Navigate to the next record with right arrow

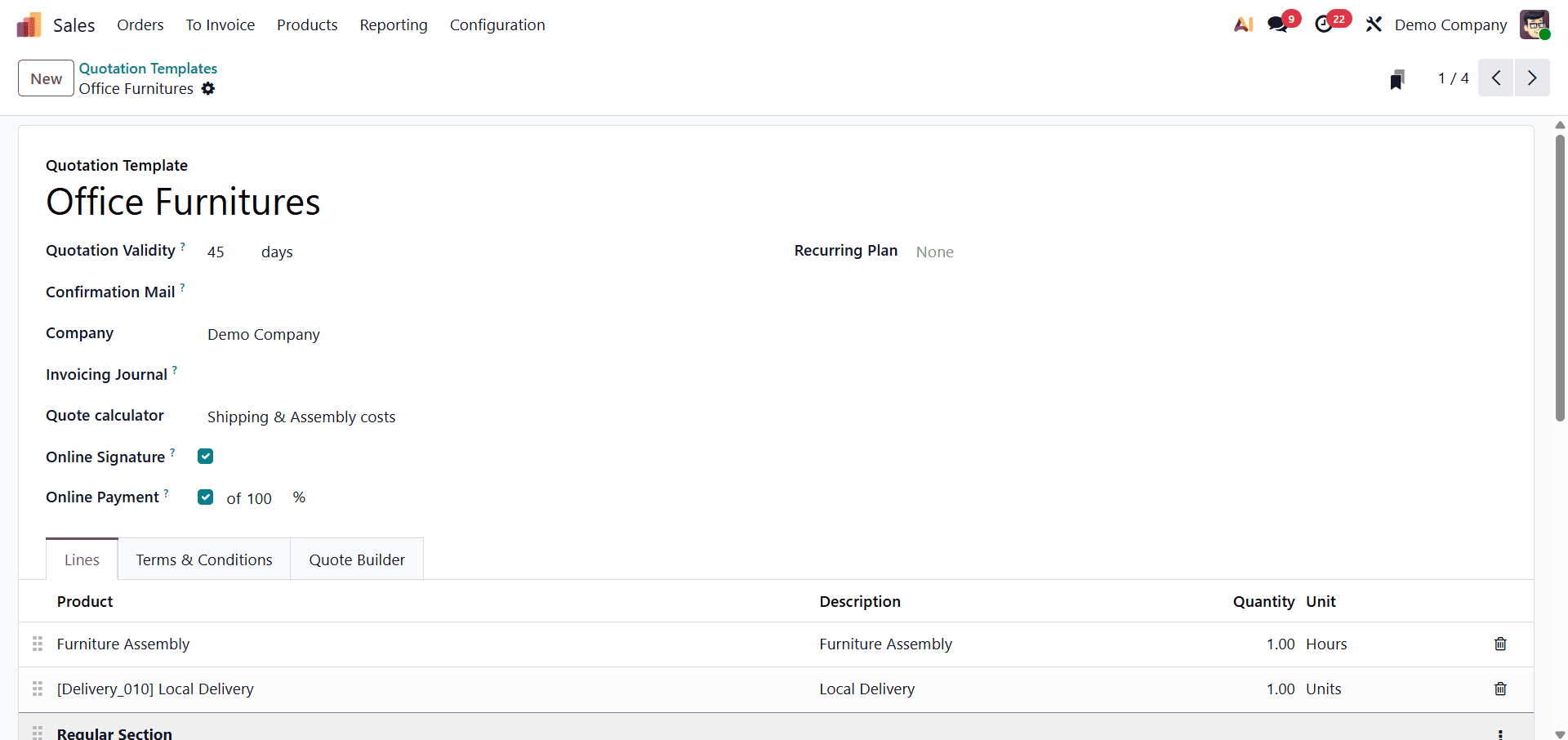tap(1532, 78)
